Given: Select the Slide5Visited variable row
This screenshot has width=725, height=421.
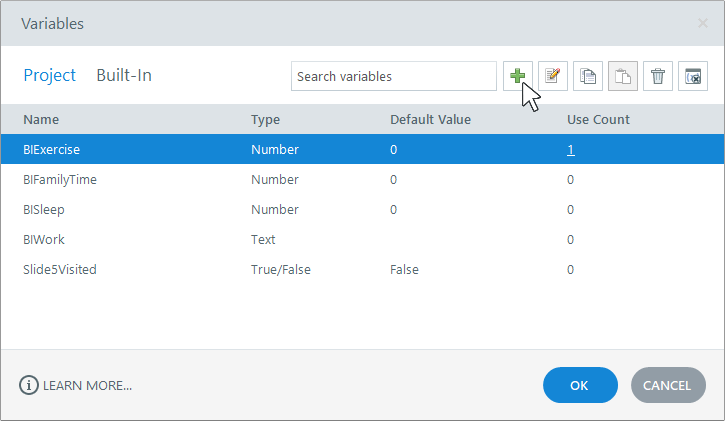Looking at the screenshot, I should click(x=362, y=269).
